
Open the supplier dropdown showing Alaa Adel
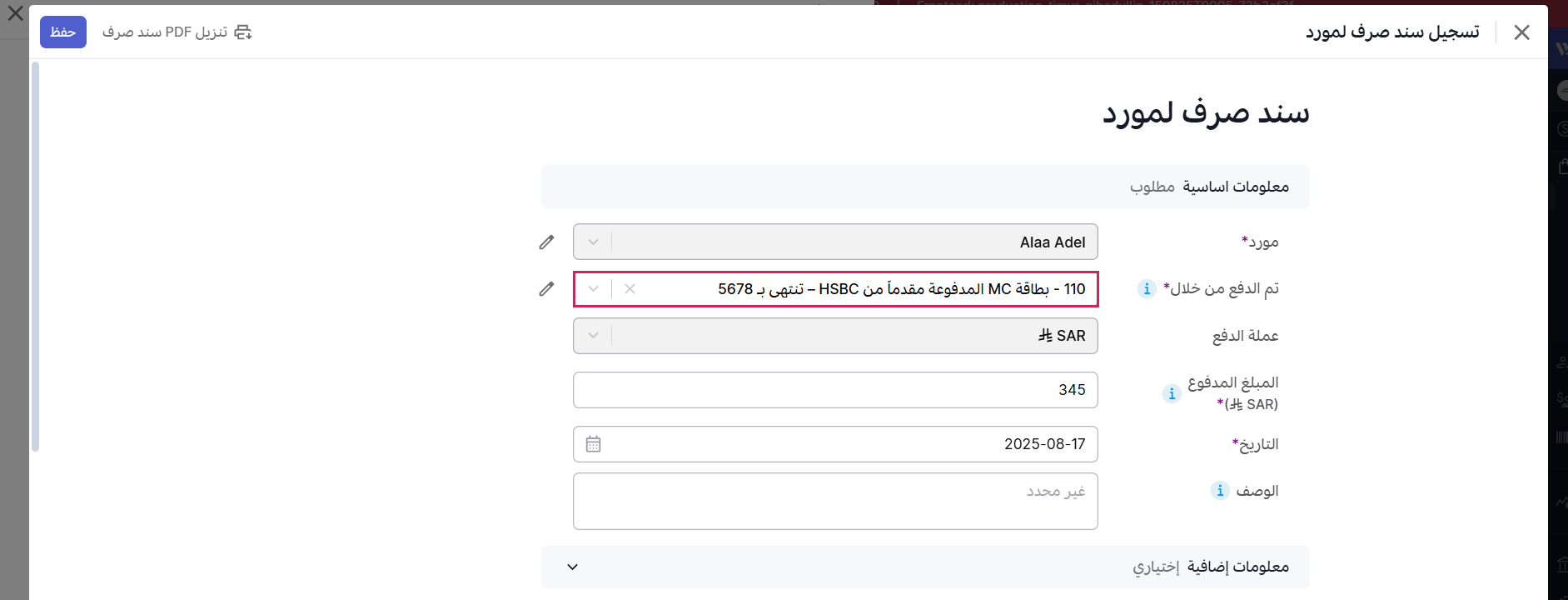(835, 242)
